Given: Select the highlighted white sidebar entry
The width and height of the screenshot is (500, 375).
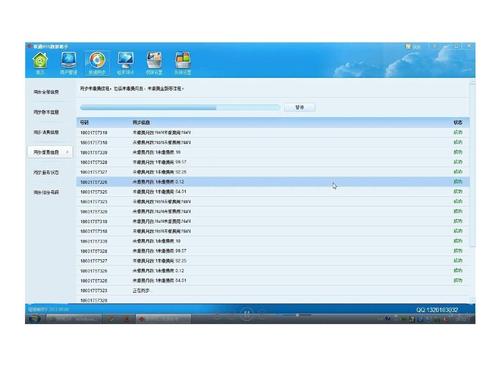Looking at the screenshot, I should [x=50, y=152].
